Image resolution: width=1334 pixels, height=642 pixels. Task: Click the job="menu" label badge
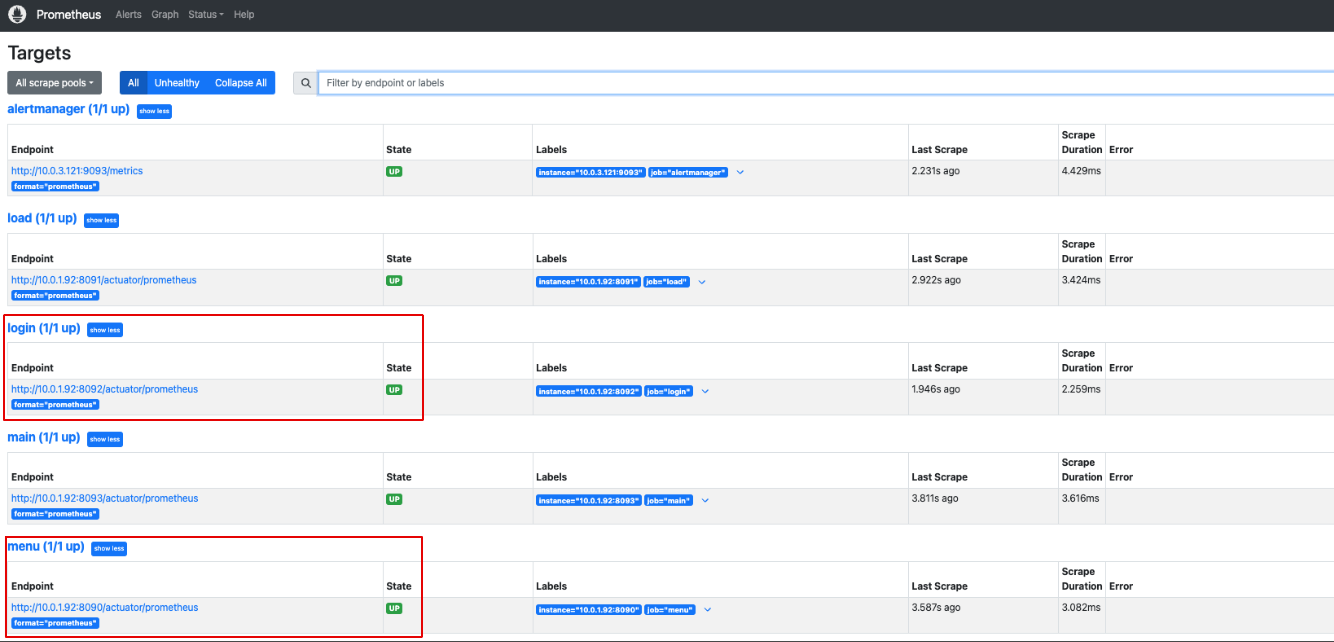[x=670, y=609]
